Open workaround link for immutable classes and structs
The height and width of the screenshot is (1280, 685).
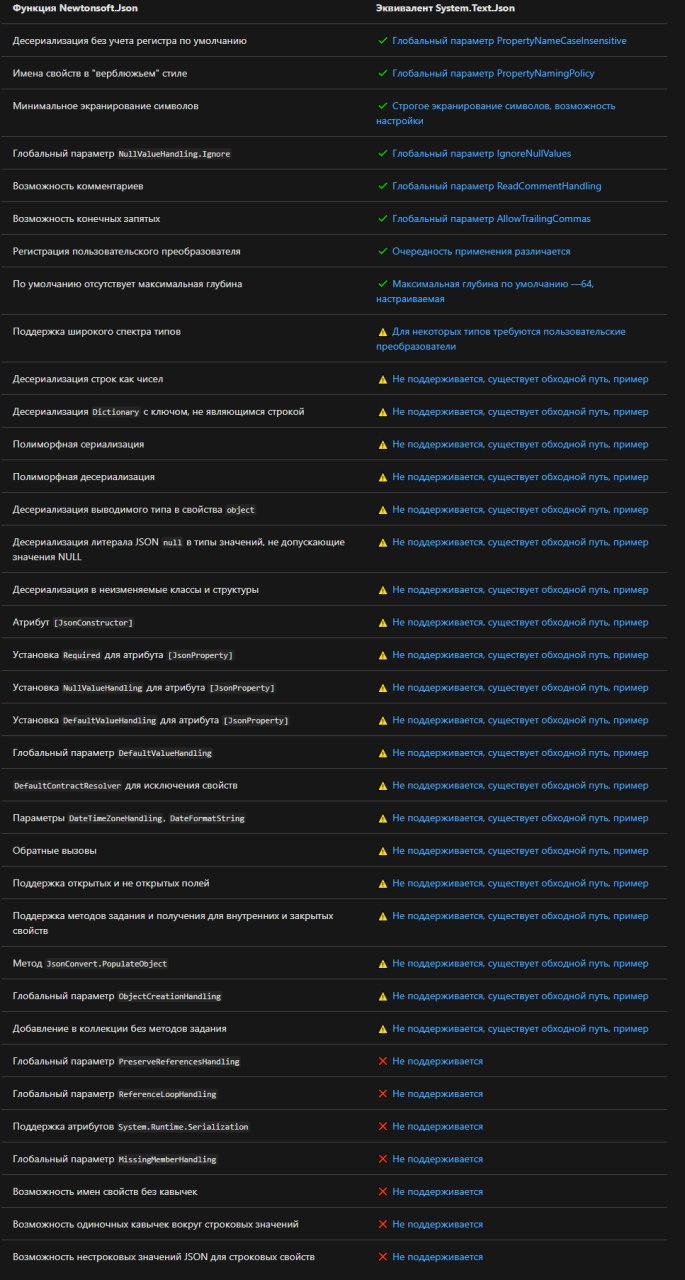[x=520, y=590]
